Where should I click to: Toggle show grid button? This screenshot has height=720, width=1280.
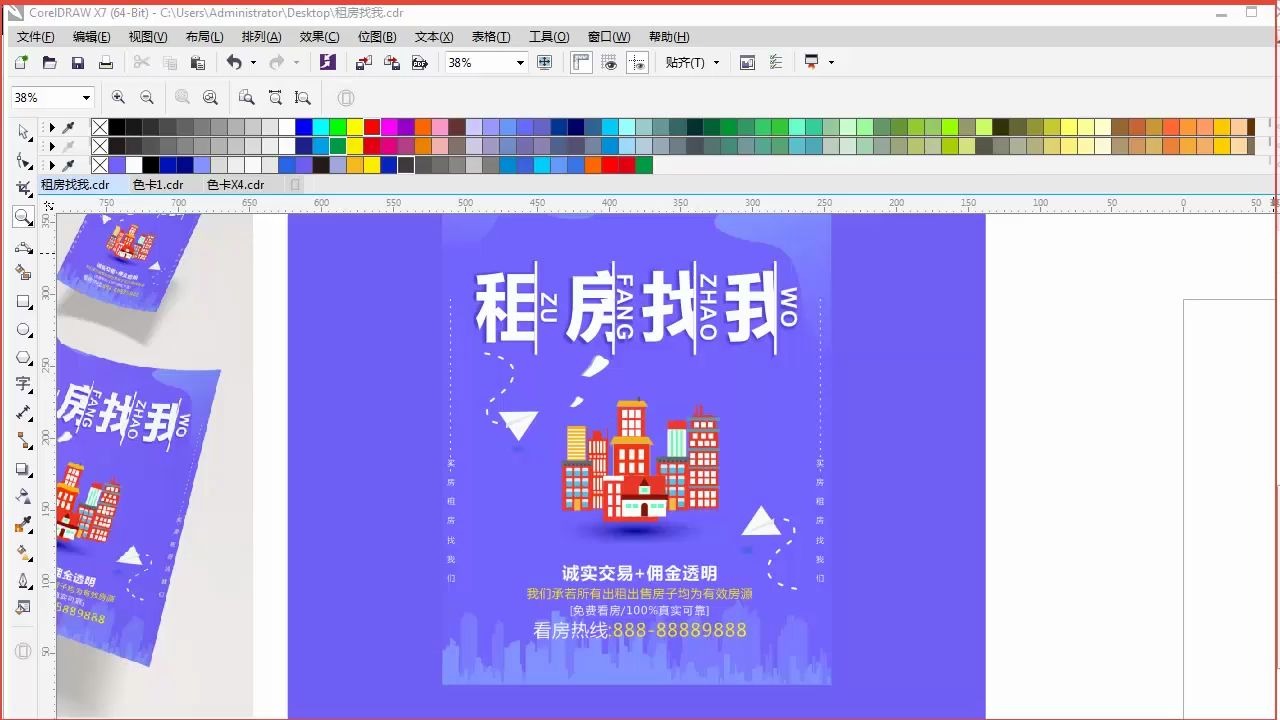[609, 62]
